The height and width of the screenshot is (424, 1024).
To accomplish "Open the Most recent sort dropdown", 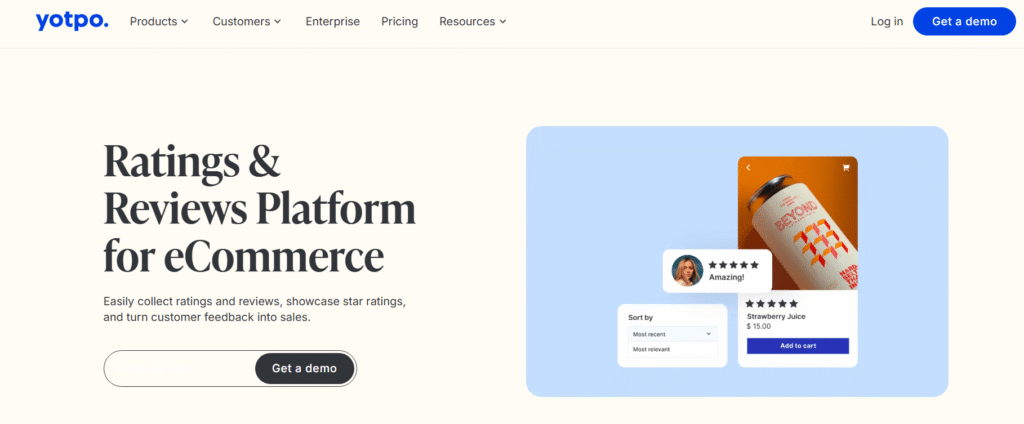I will [672, 334].
